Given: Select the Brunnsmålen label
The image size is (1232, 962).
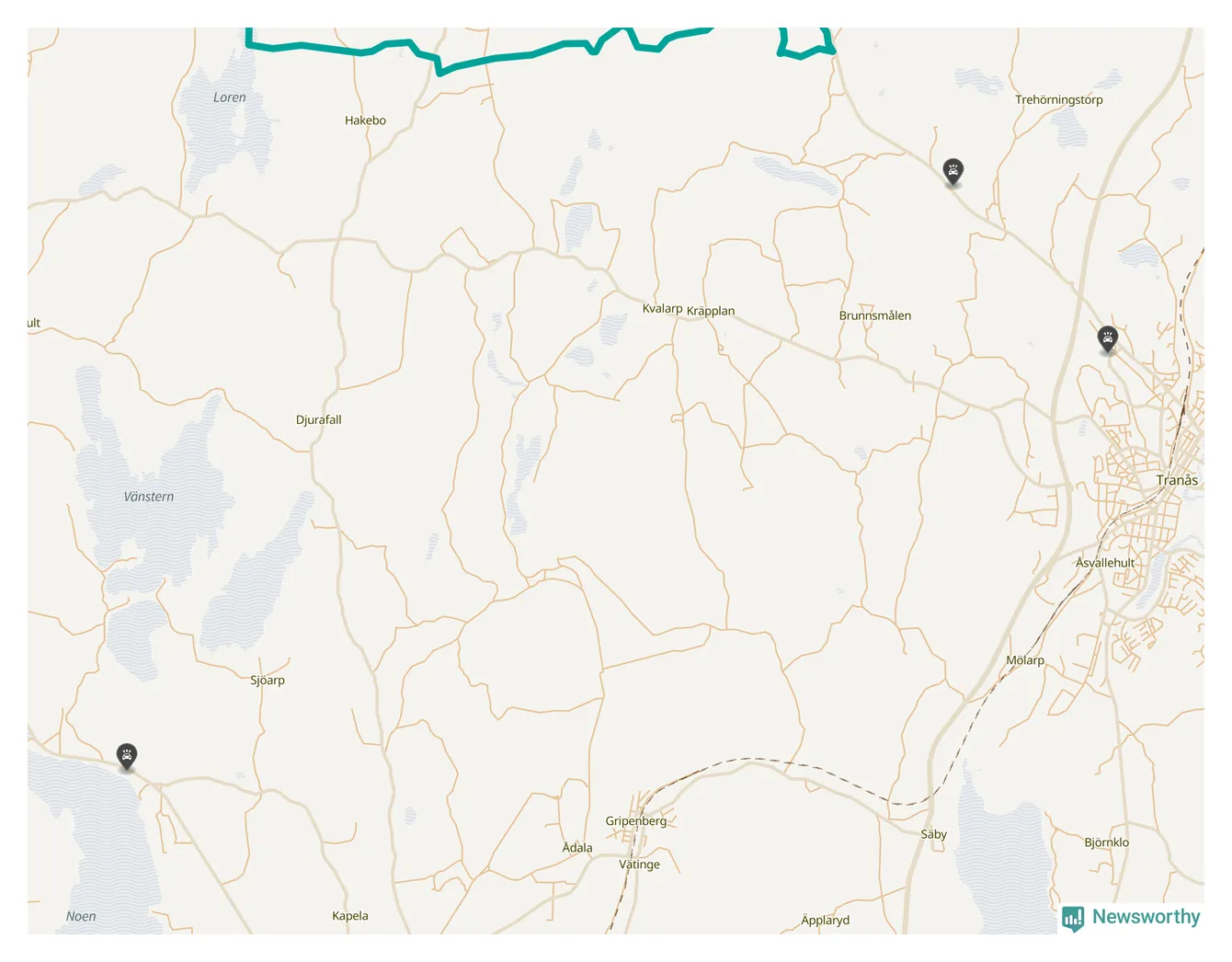Looking at the screenshot, I should [x=875, y=315].
